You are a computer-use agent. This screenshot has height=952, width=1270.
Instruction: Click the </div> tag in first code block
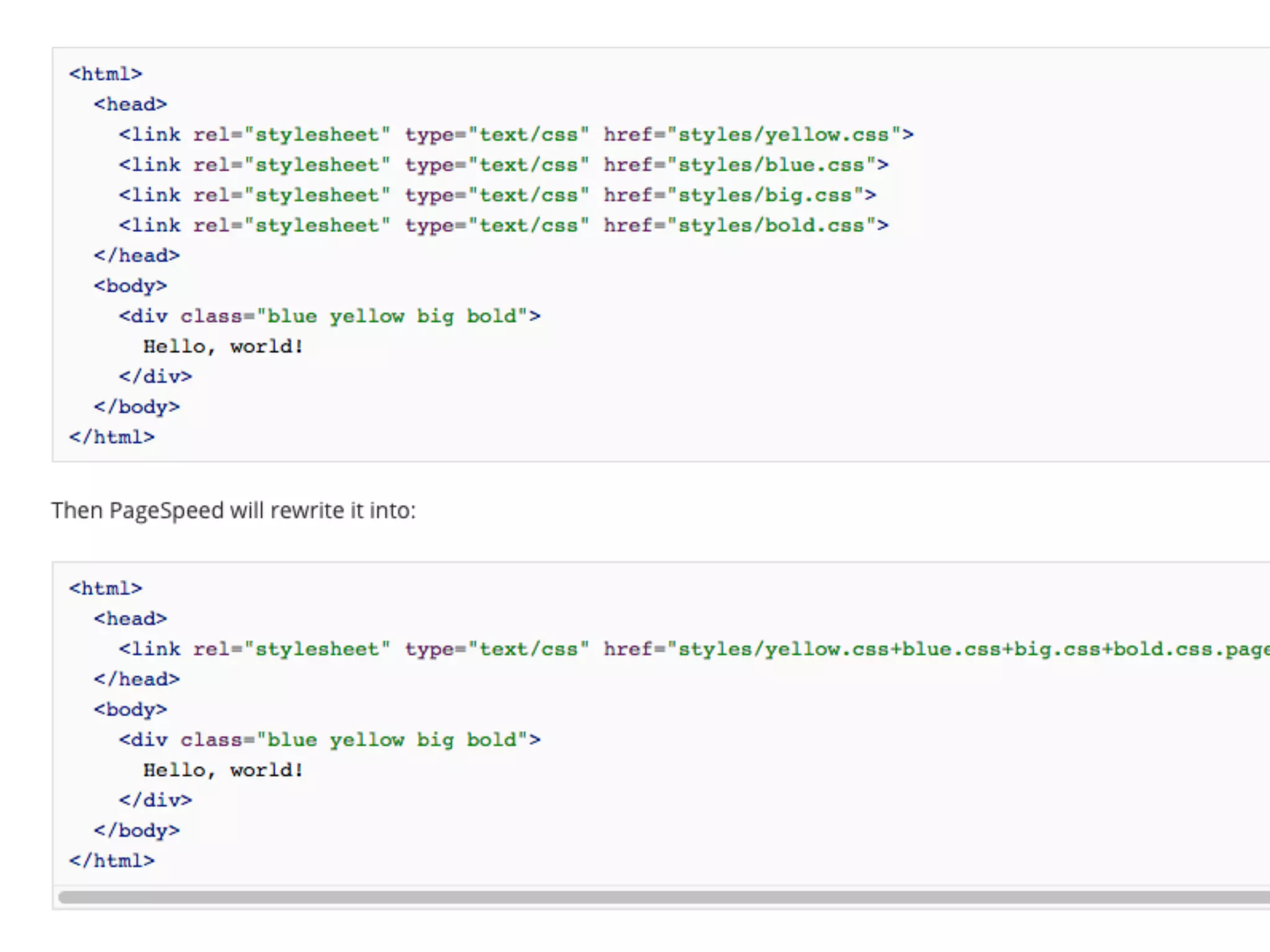click(156, 377)
